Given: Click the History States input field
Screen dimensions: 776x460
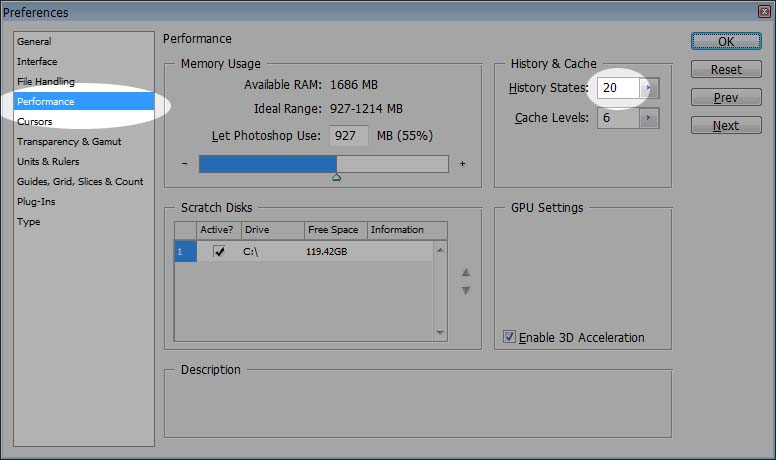Looking at the screenshot, I should click(x=619, y=88).
